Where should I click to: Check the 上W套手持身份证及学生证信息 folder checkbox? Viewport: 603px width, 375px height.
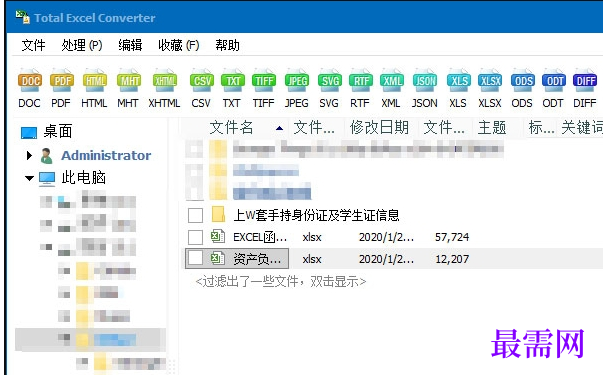[195, 215]
